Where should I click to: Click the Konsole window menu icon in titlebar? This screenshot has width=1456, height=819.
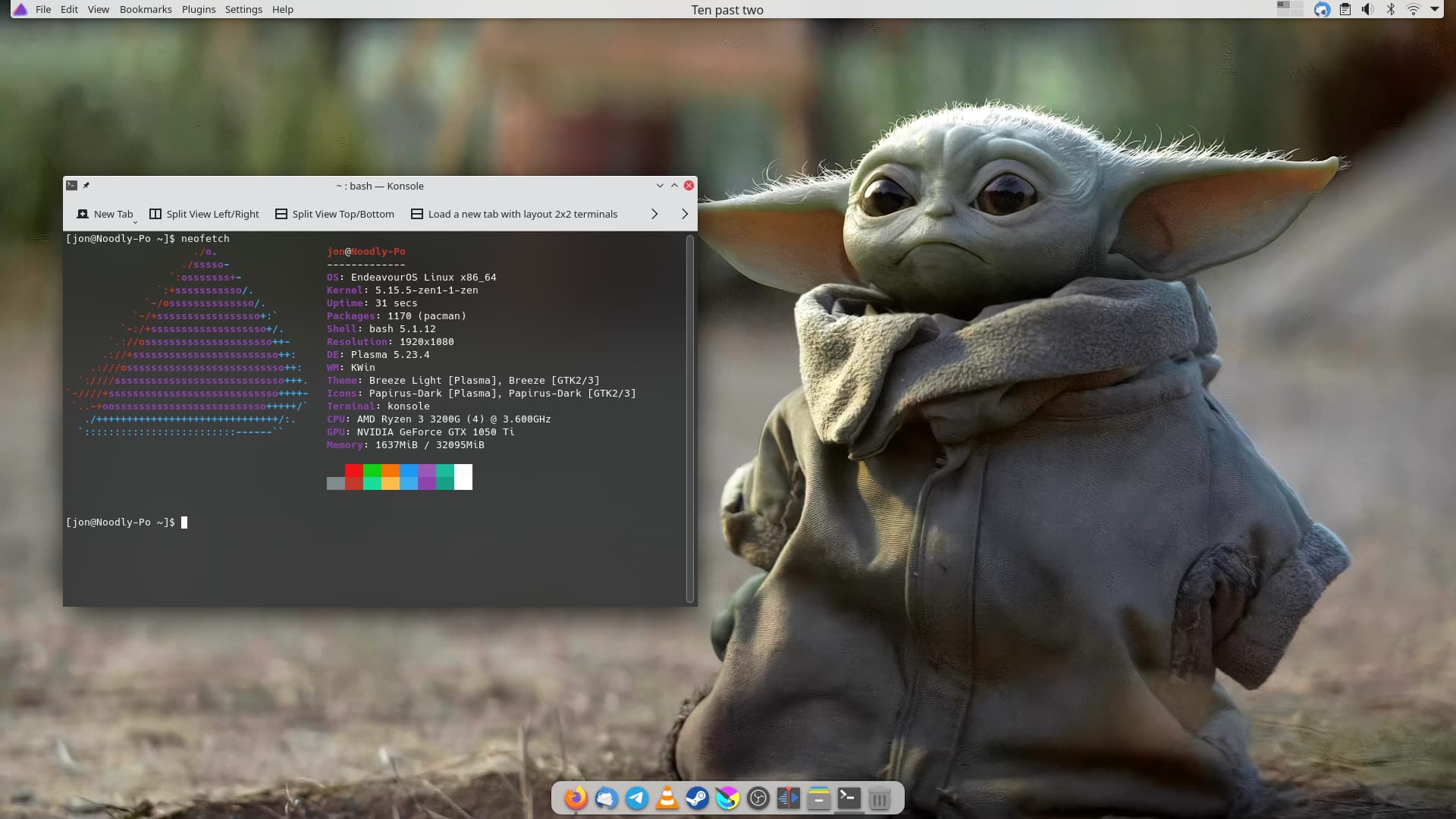[71, 185]
